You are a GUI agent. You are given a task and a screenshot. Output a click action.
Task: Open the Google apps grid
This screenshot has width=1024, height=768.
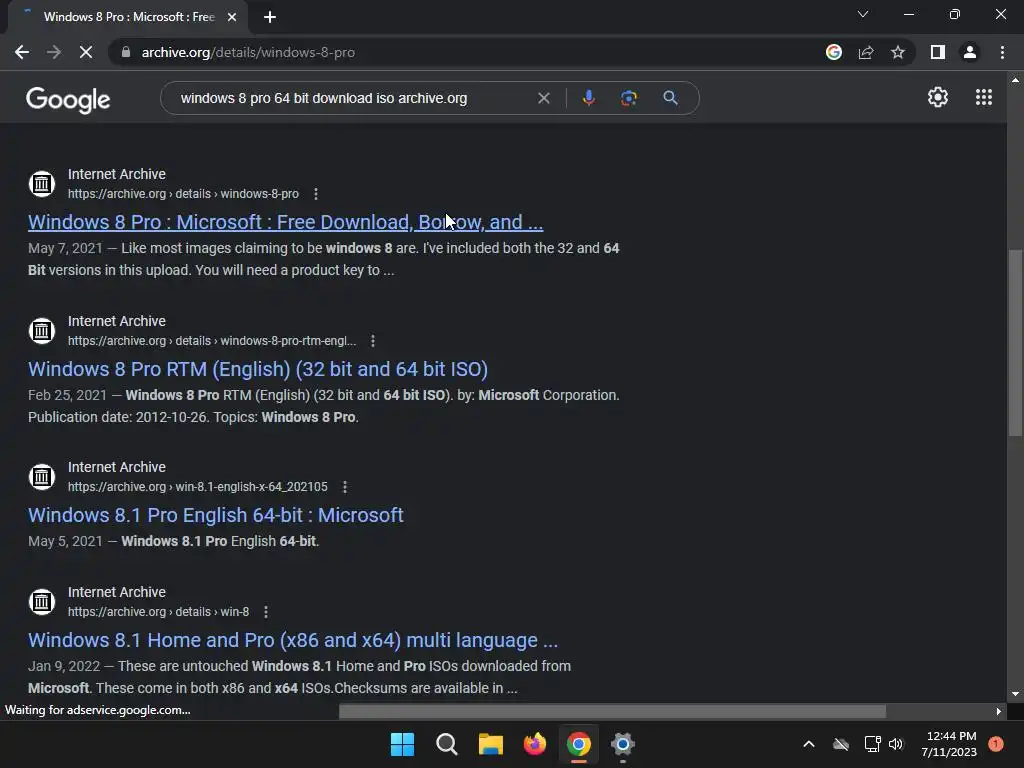[x=984, y=97]
